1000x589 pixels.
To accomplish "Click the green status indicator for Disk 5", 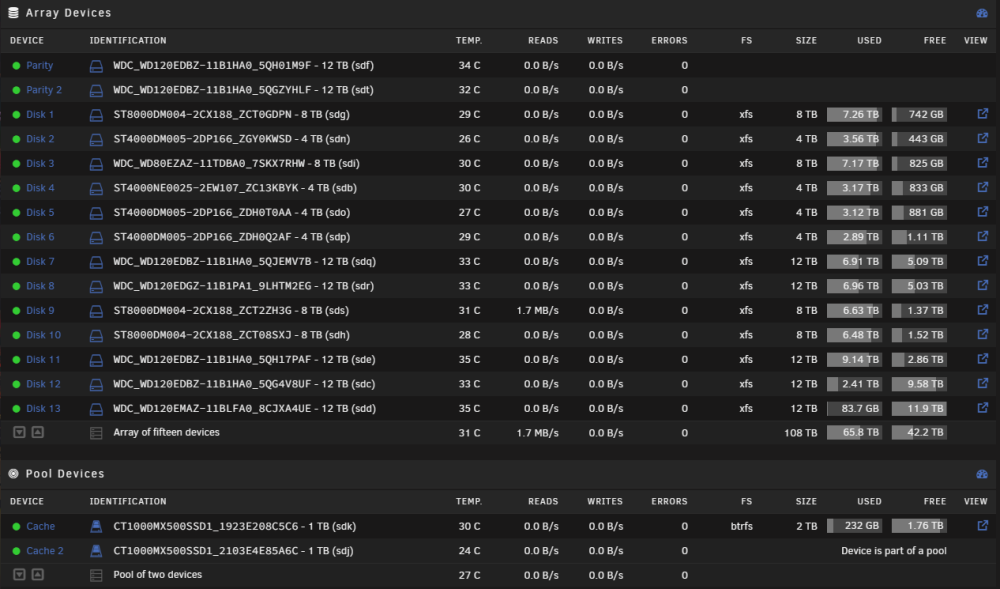I will pyautogui.click(x=17, y=212).
